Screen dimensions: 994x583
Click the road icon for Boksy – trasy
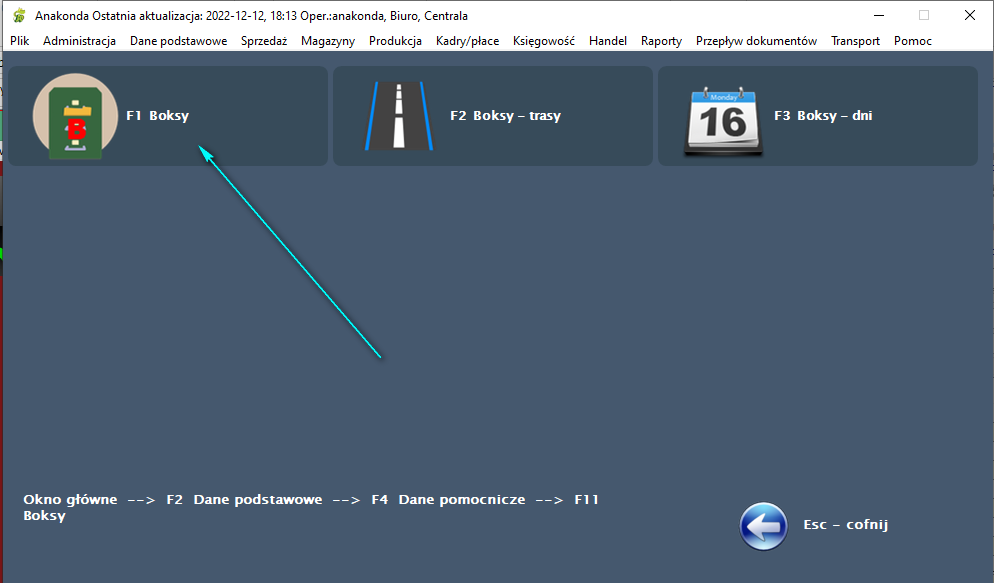[399, 115]
